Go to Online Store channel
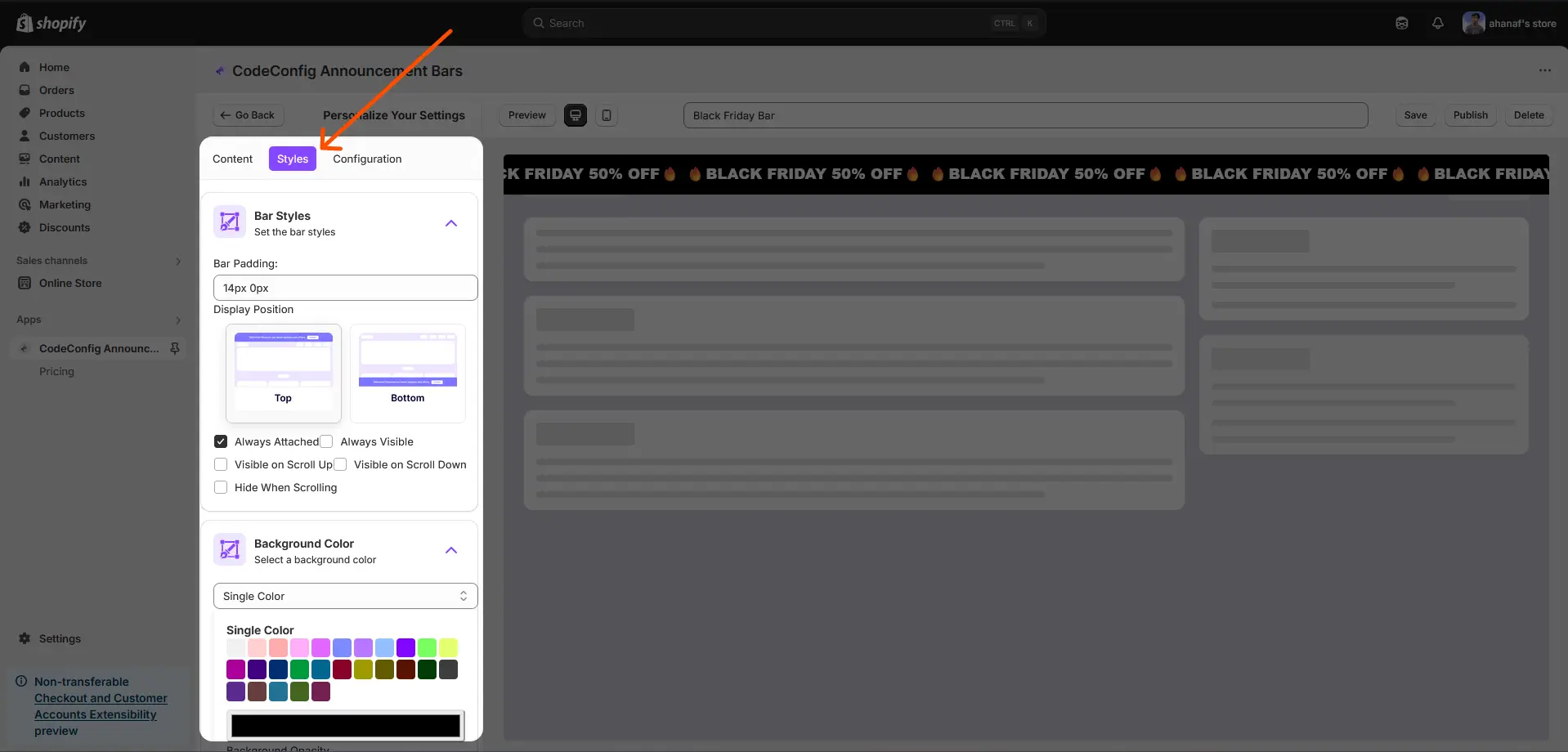This screenshot has width=1568, height=752. [x=70, y=283]
